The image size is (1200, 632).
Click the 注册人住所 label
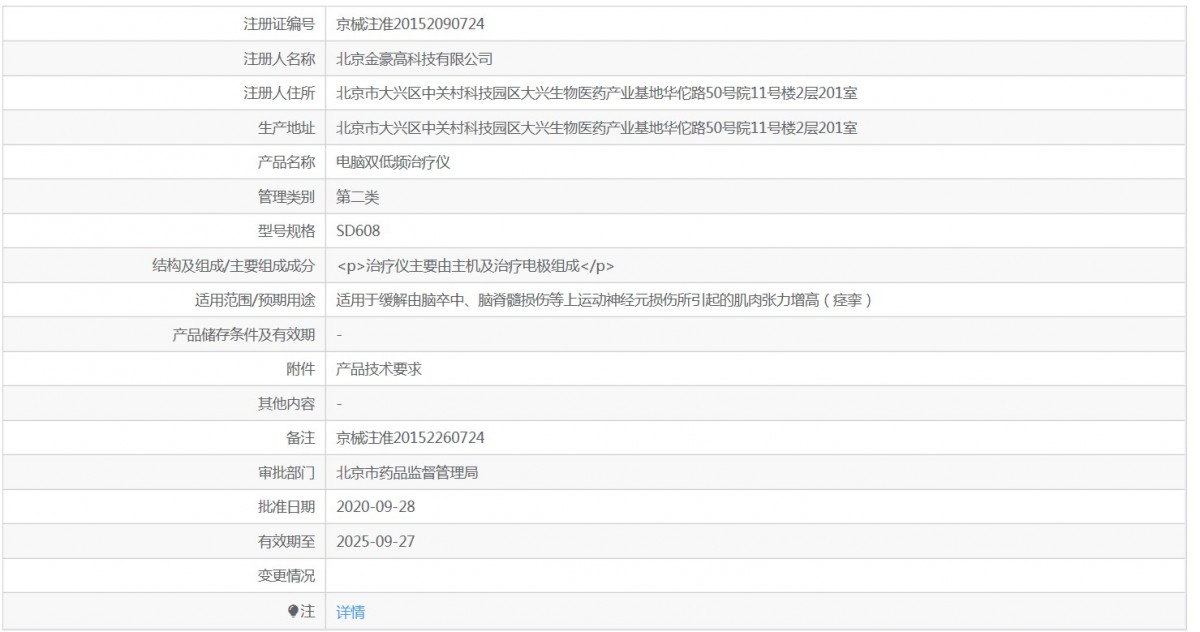coord(279,93)
